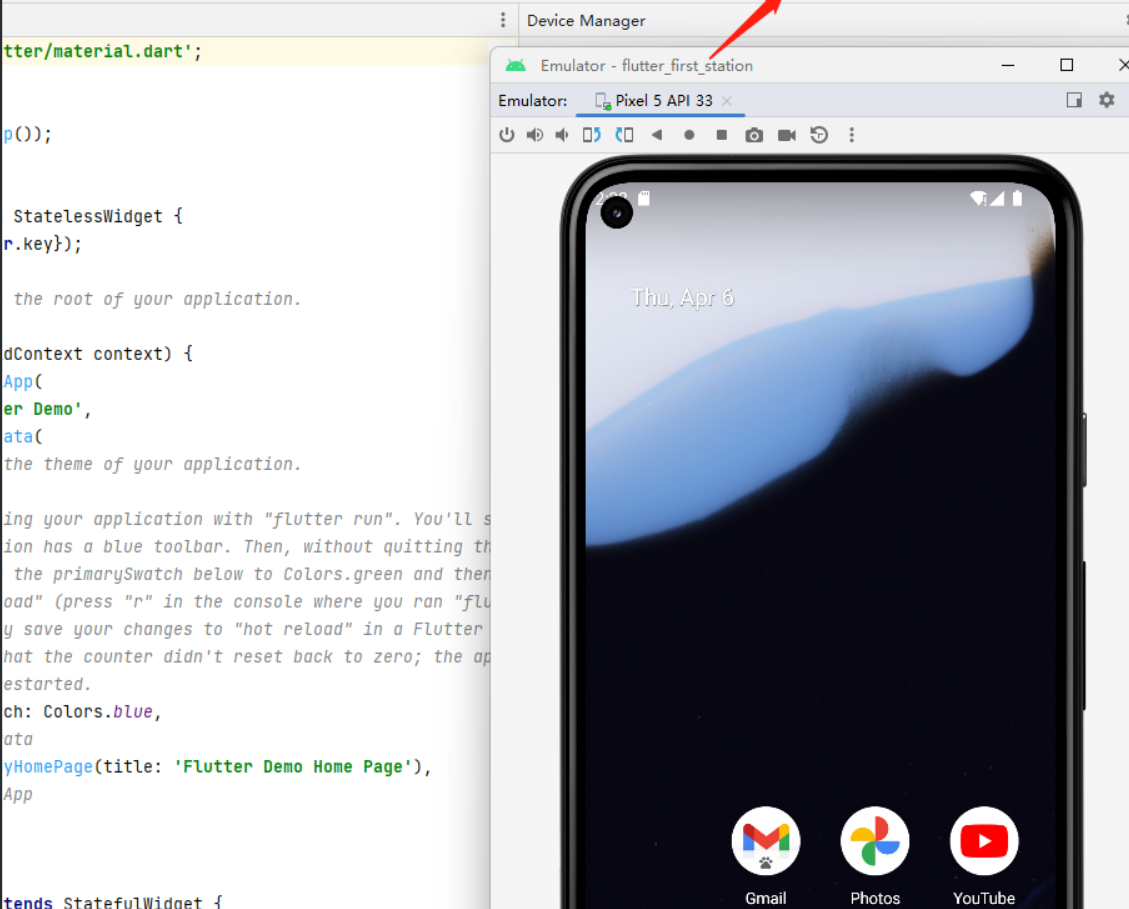1129x909 pixels.
Task: Open editor tab options three-dot menu
Action: point(503,19)
